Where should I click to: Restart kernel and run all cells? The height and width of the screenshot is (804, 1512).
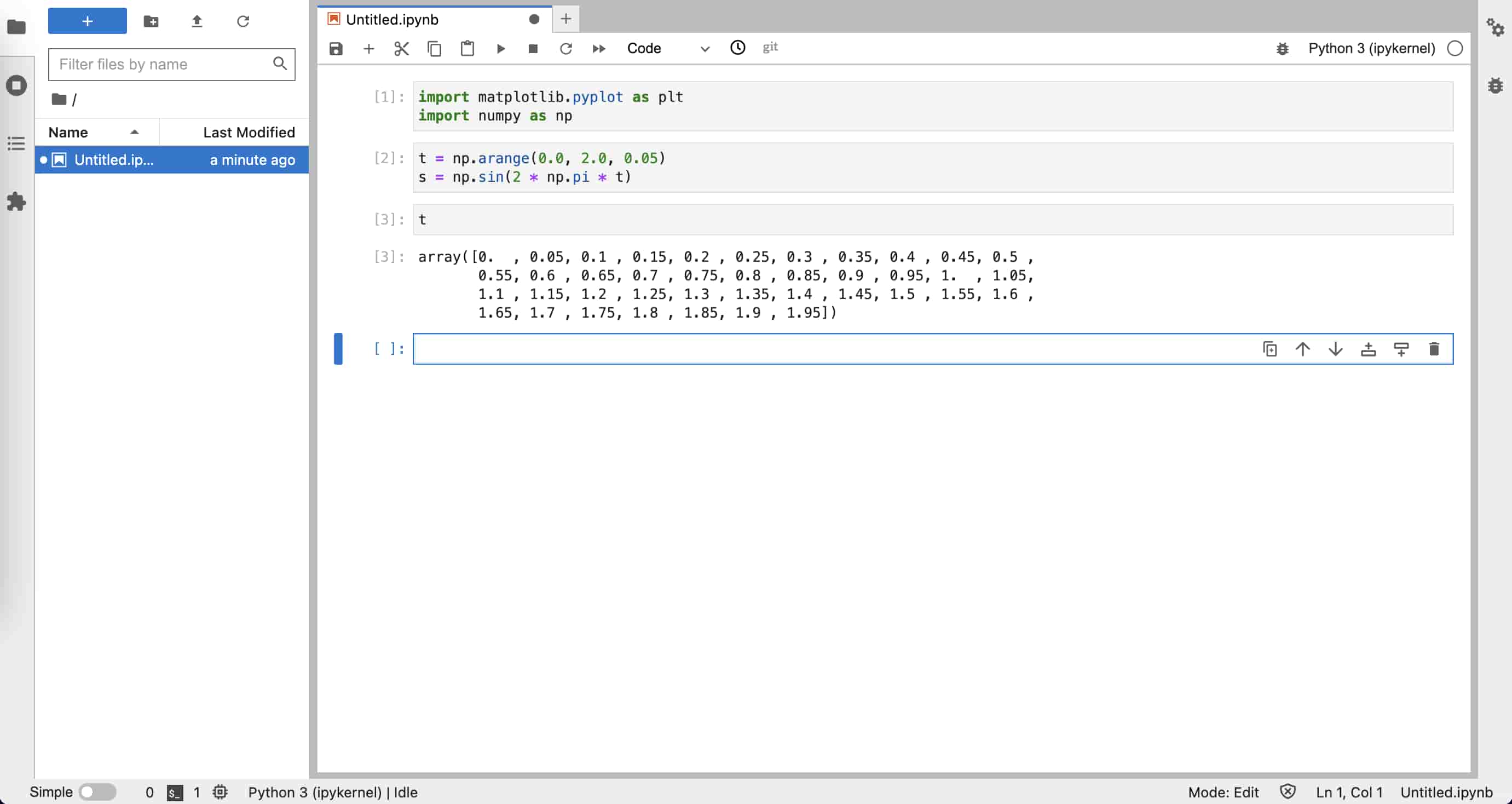599,48
